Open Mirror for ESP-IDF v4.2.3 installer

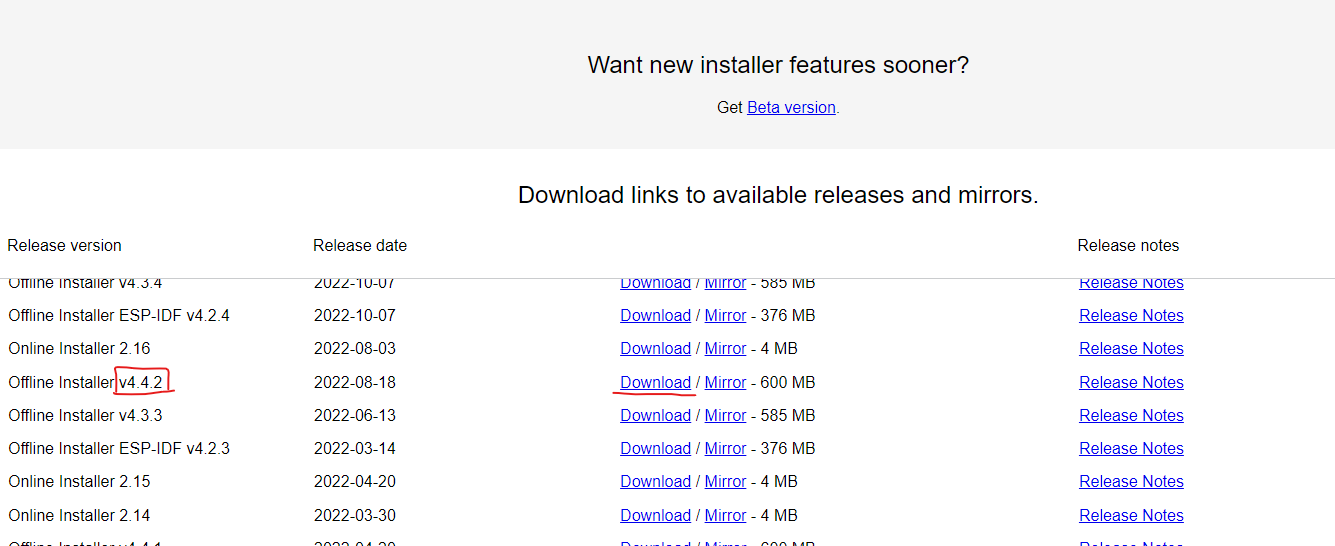tap(725, 448)
